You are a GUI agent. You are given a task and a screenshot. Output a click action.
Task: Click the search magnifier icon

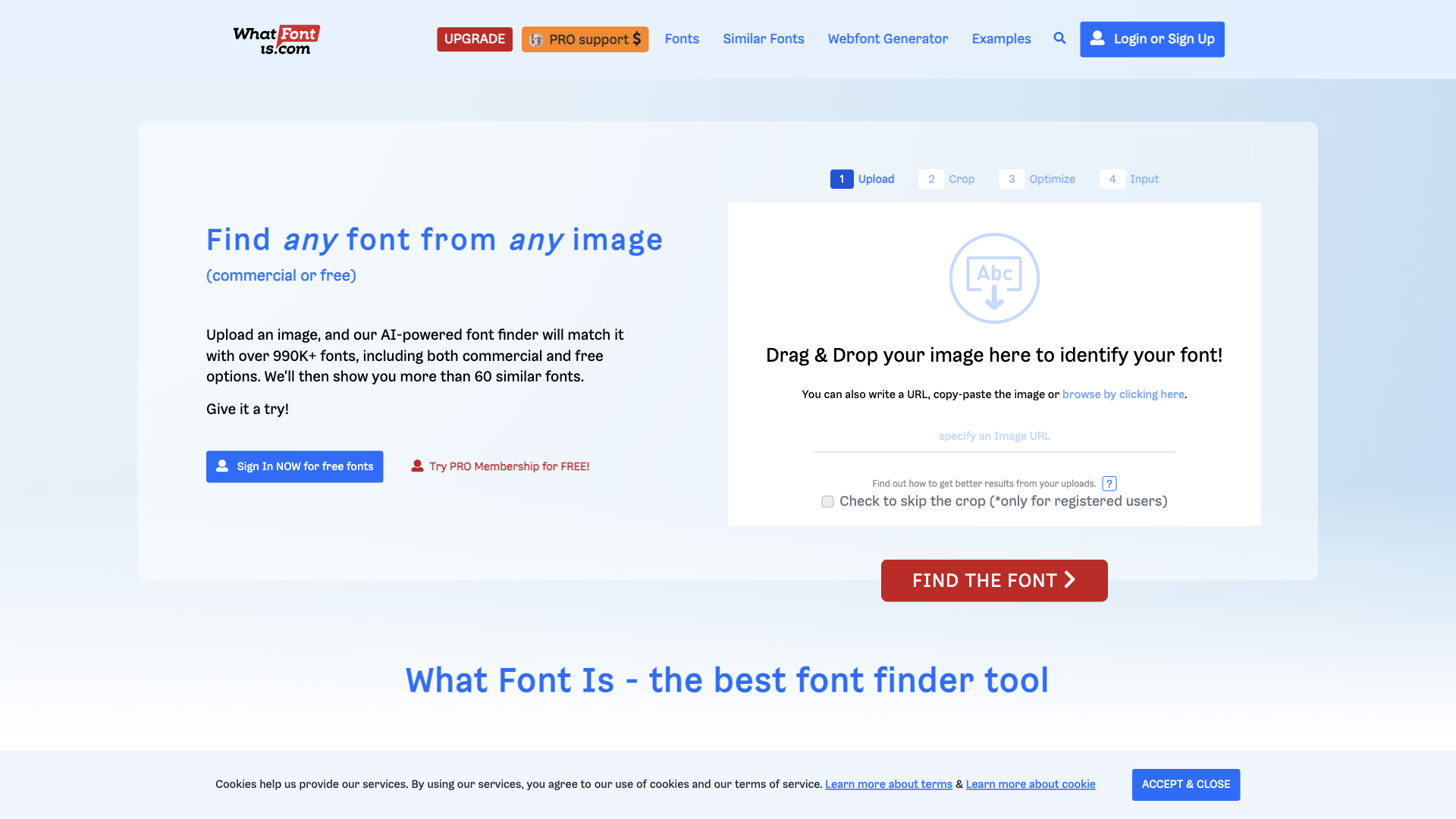(x=1059, y=38)
